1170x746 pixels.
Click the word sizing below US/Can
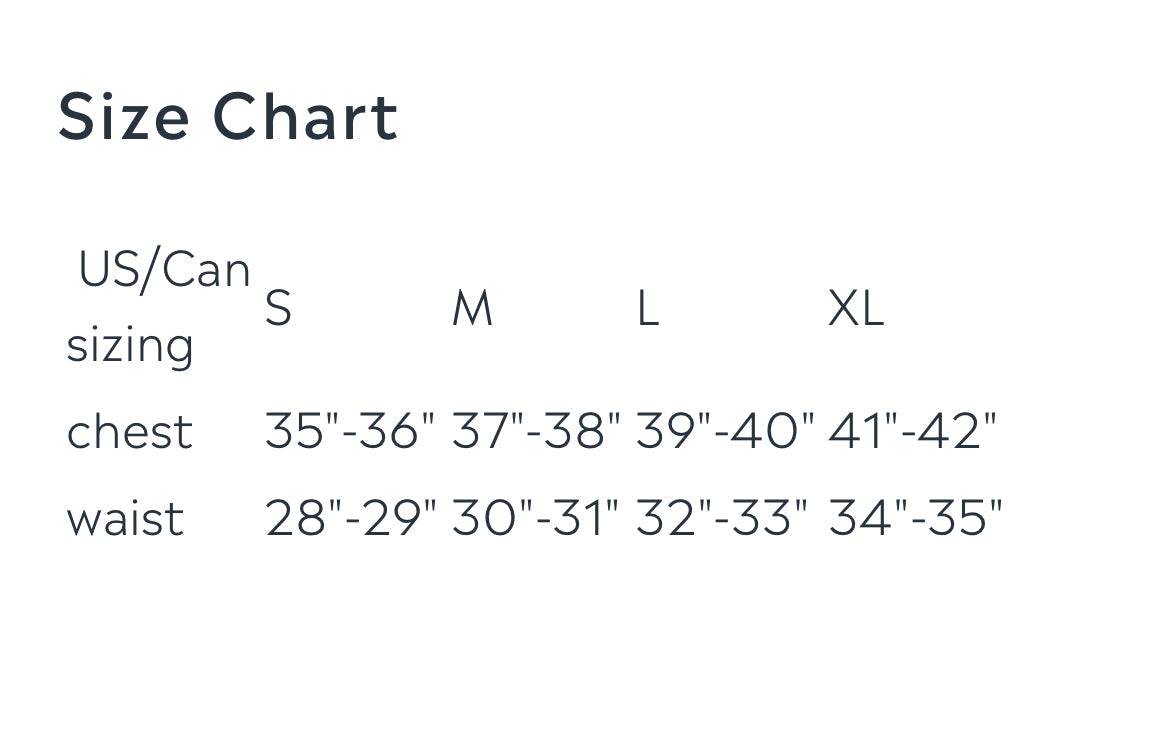click(130, 346)
